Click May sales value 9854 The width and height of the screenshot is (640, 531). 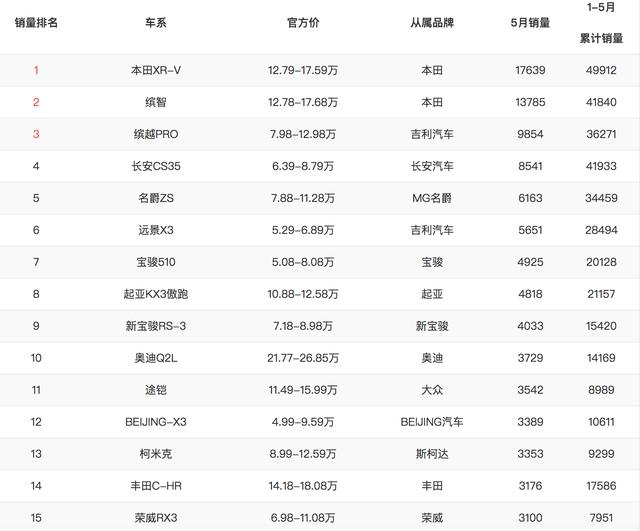click(530, 134)
